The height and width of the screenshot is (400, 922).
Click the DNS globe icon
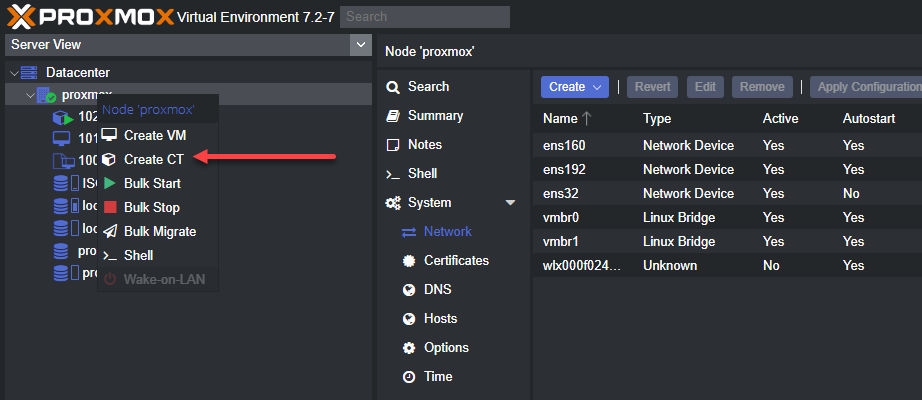(409, 290)
